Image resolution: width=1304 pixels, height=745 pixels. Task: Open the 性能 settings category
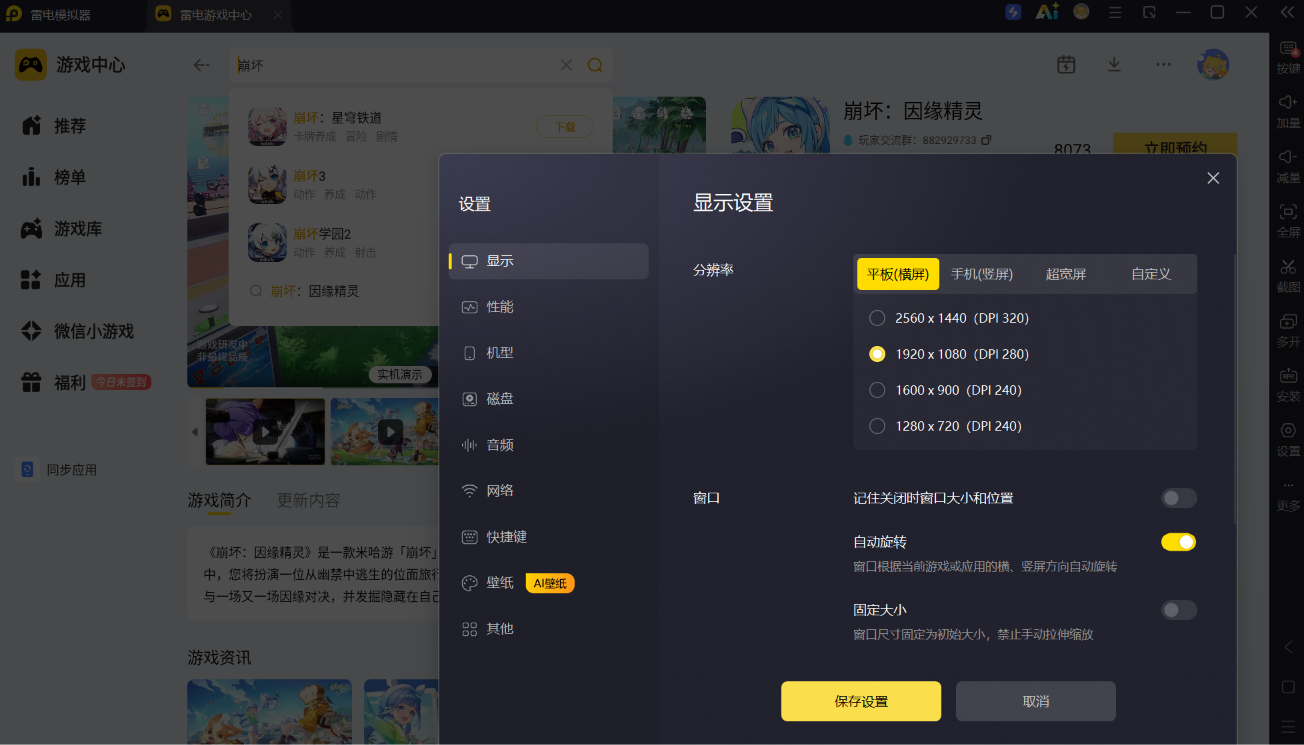(549, 307)
